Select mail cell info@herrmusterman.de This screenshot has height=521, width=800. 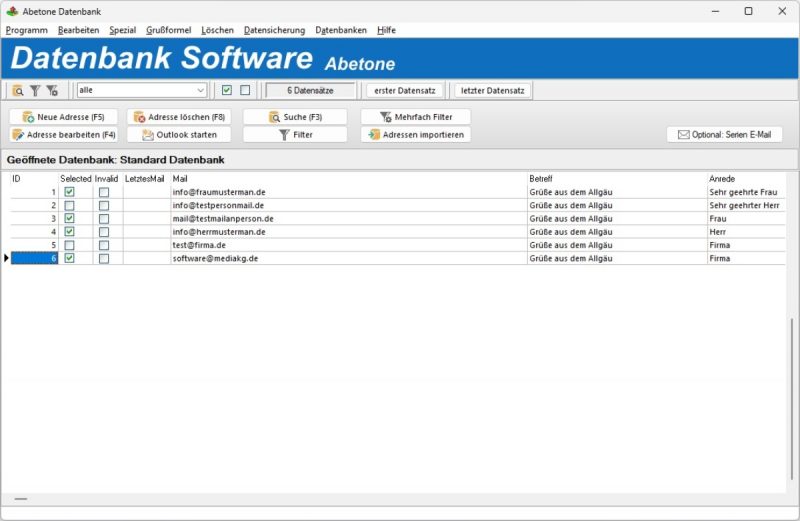click(x=349, y=232)
